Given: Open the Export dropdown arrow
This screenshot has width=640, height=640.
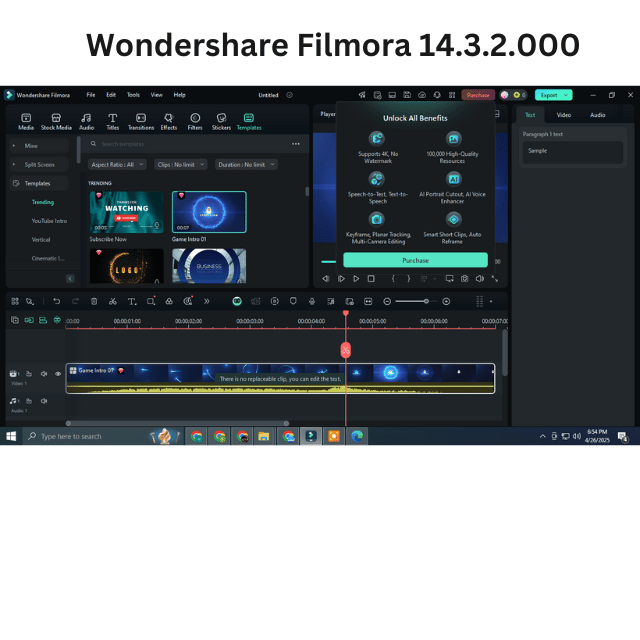Looking at the screenshot, I should tap(566, 95).
